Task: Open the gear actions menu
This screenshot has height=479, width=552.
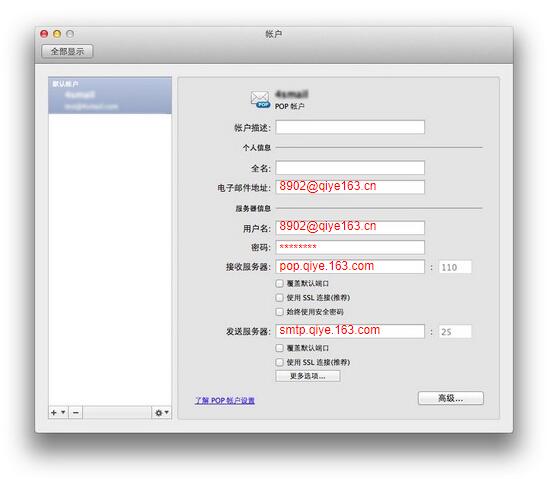Action: (162, 412)
